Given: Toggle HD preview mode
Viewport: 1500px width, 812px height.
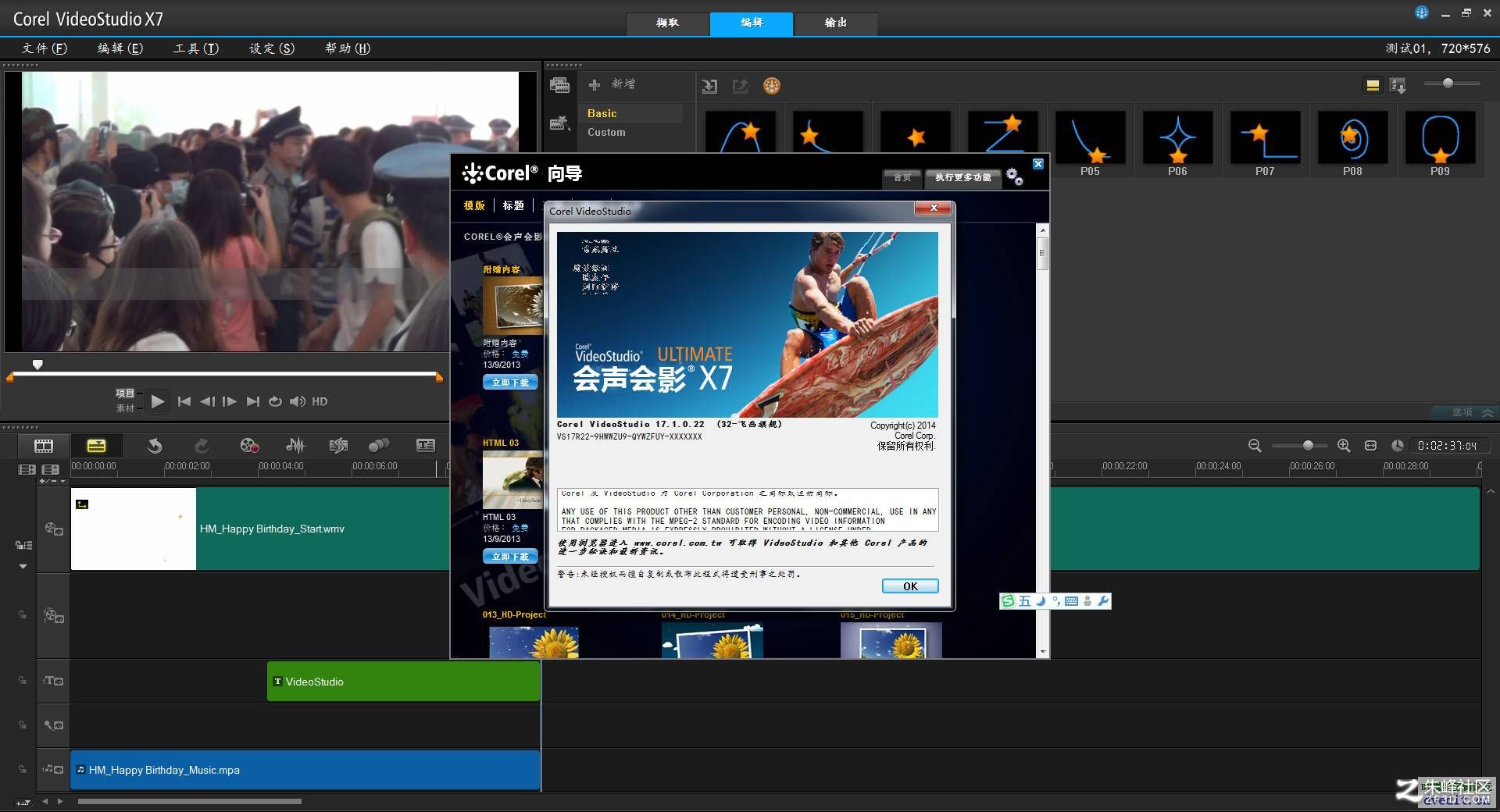Looking at the screenshot, I should click(320, 401).
